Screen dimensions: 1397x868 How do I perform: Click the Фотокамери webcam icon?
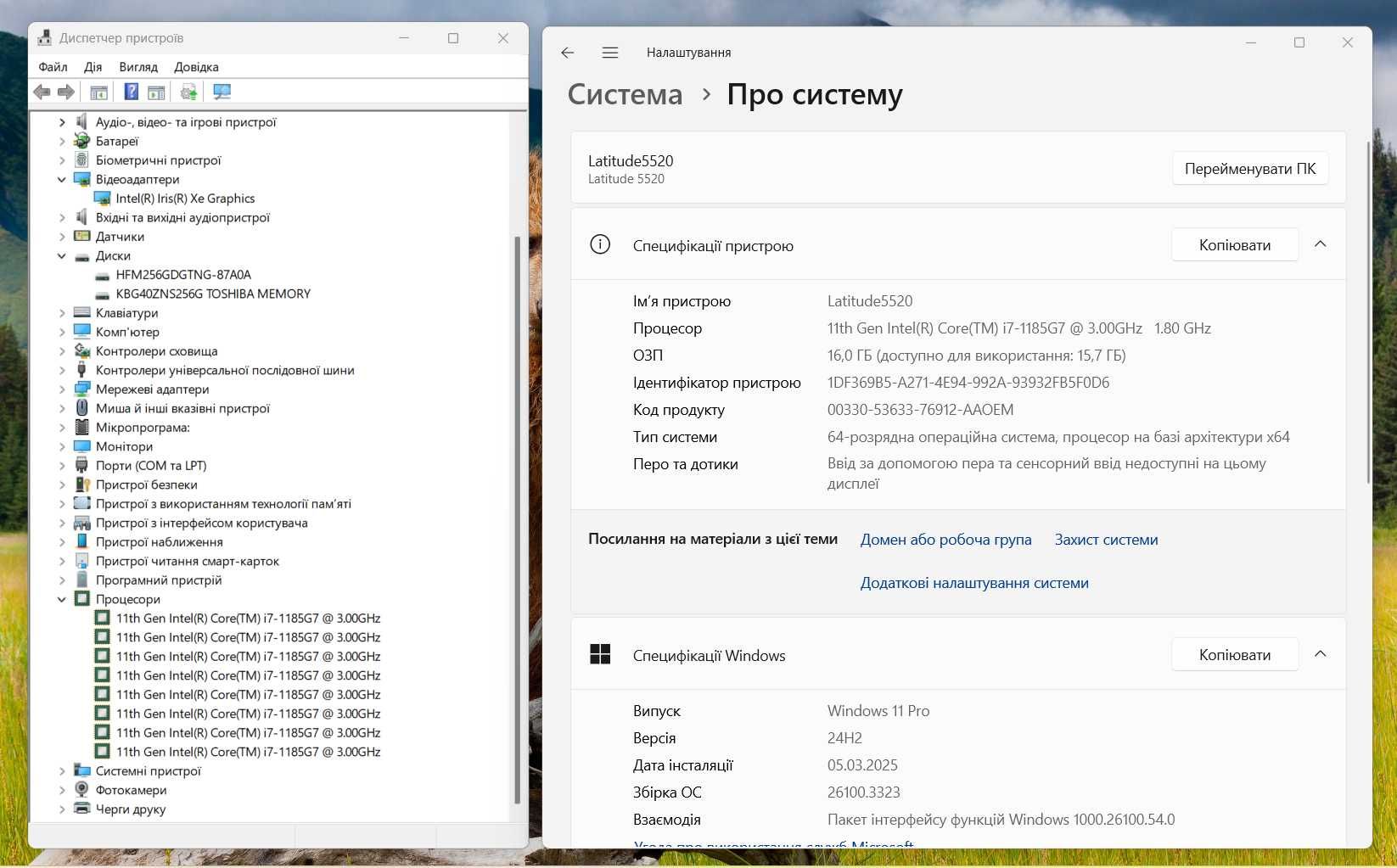click(82, 789)
